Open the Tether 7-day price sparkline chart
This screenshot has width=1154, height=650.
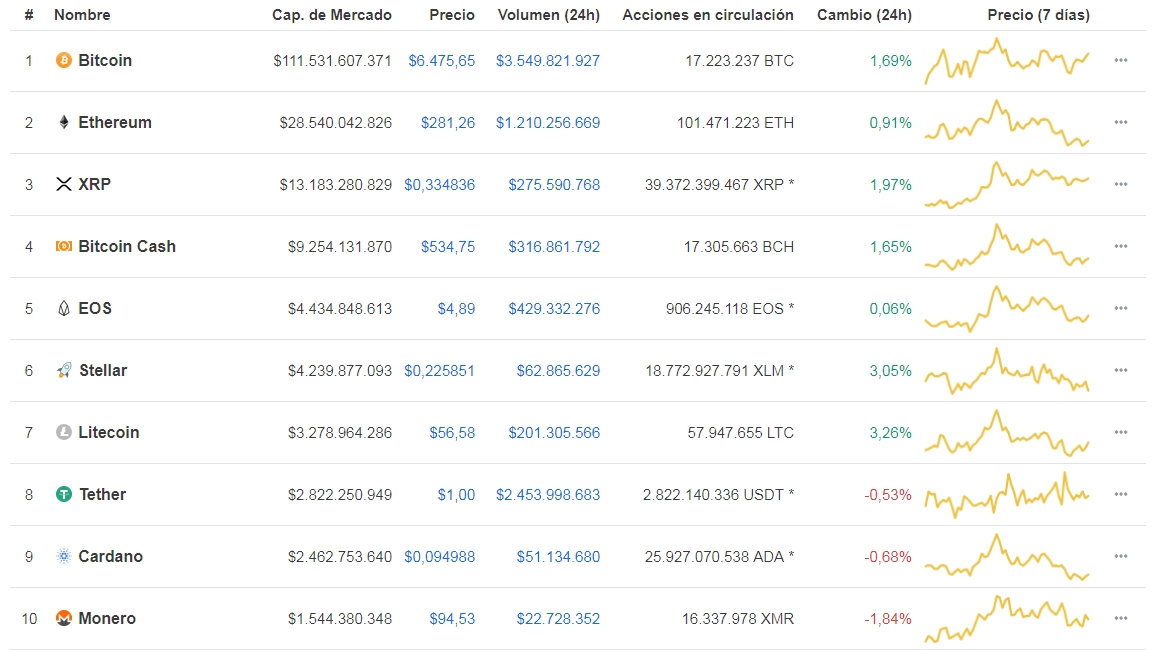point(1007,494)
